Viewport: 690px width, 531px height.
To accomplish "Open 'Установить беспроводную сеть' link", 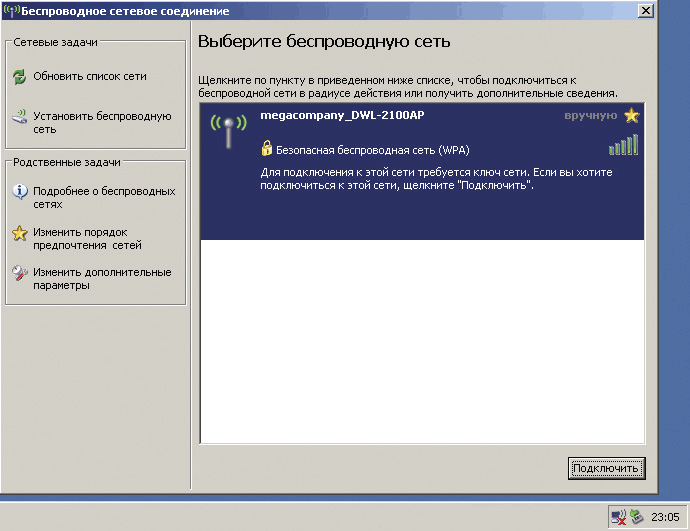I will [x=102, y=123].
